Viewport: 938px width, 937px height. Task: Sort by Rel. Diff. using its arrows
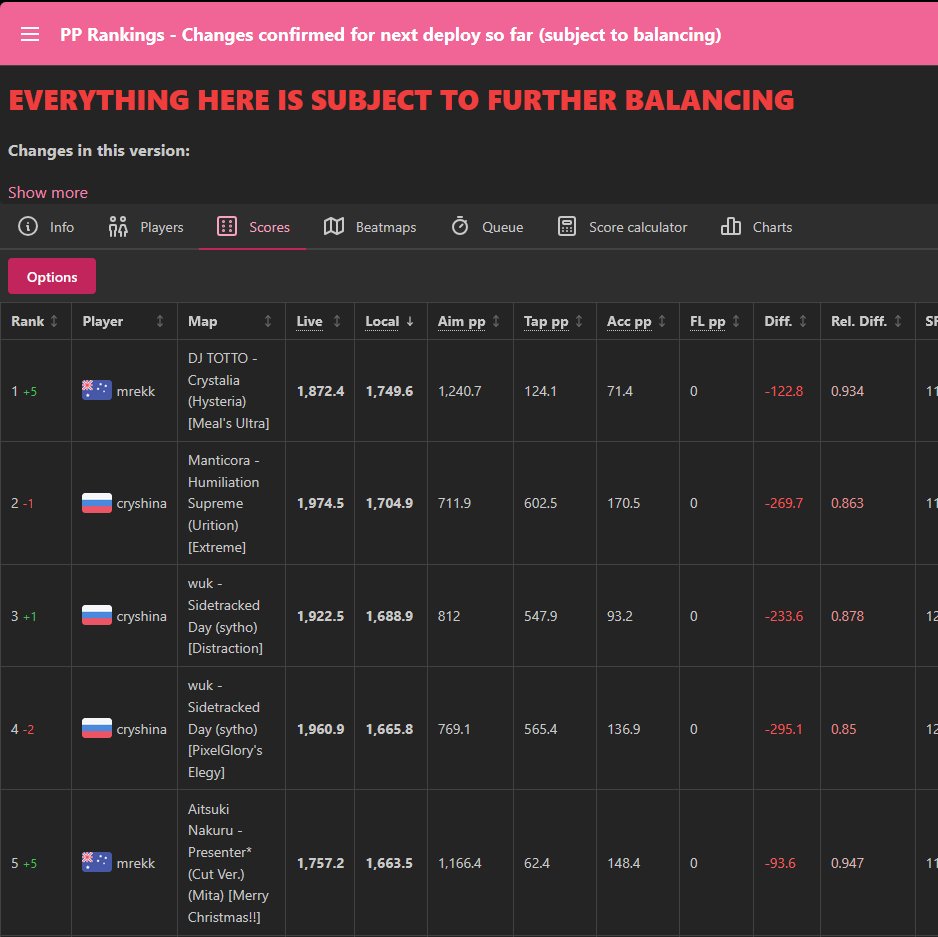point(898,321)
